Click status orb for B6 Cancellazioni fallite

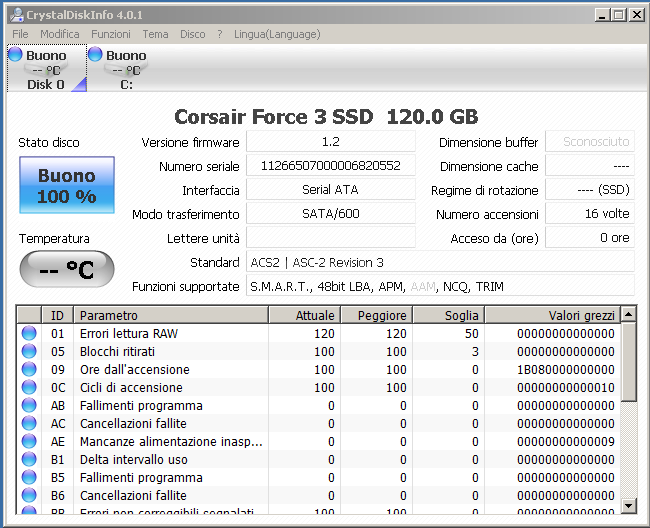point(29,496)
